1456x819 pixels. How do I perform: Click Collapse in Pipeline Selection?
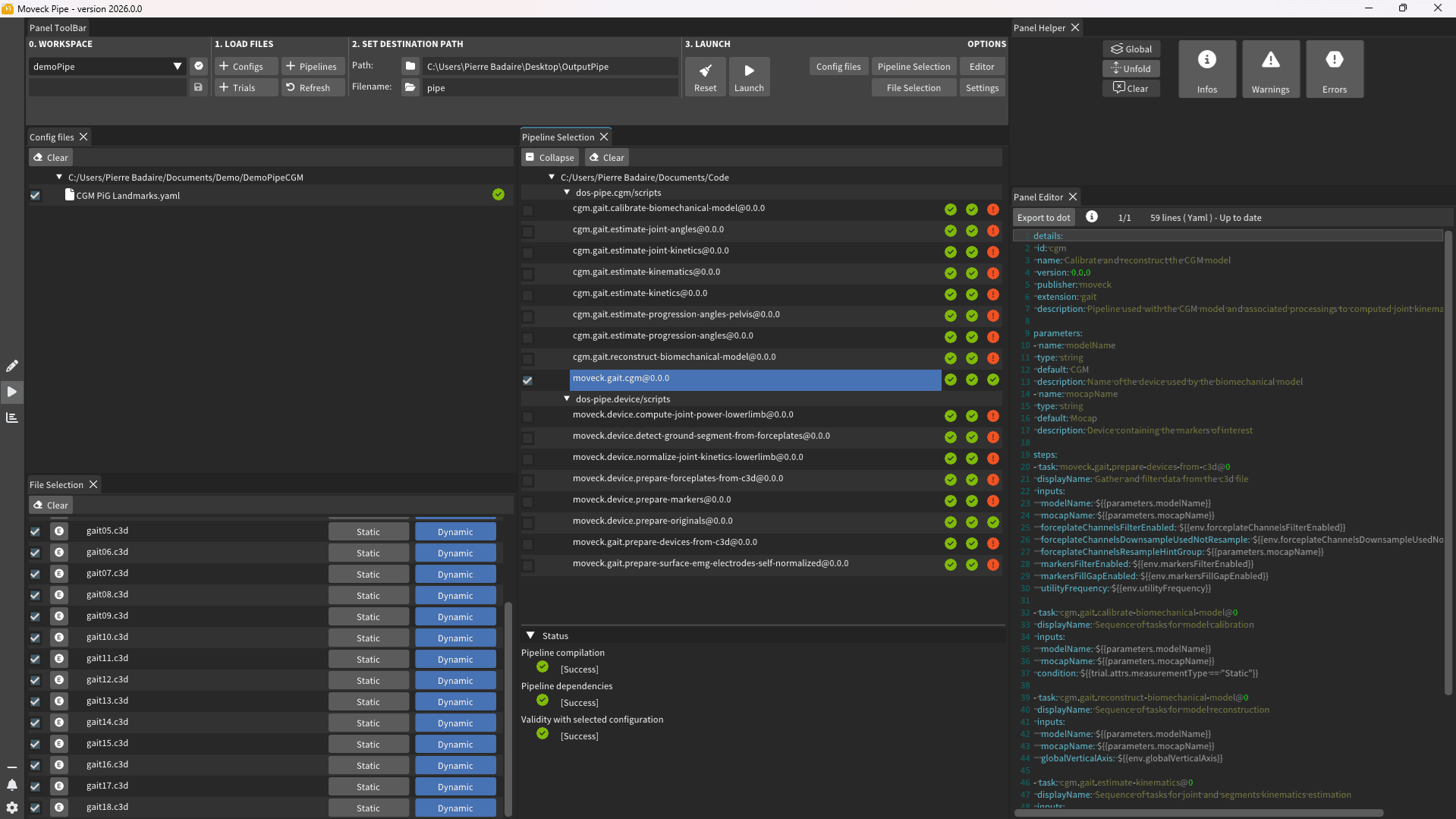click(550, 157)
